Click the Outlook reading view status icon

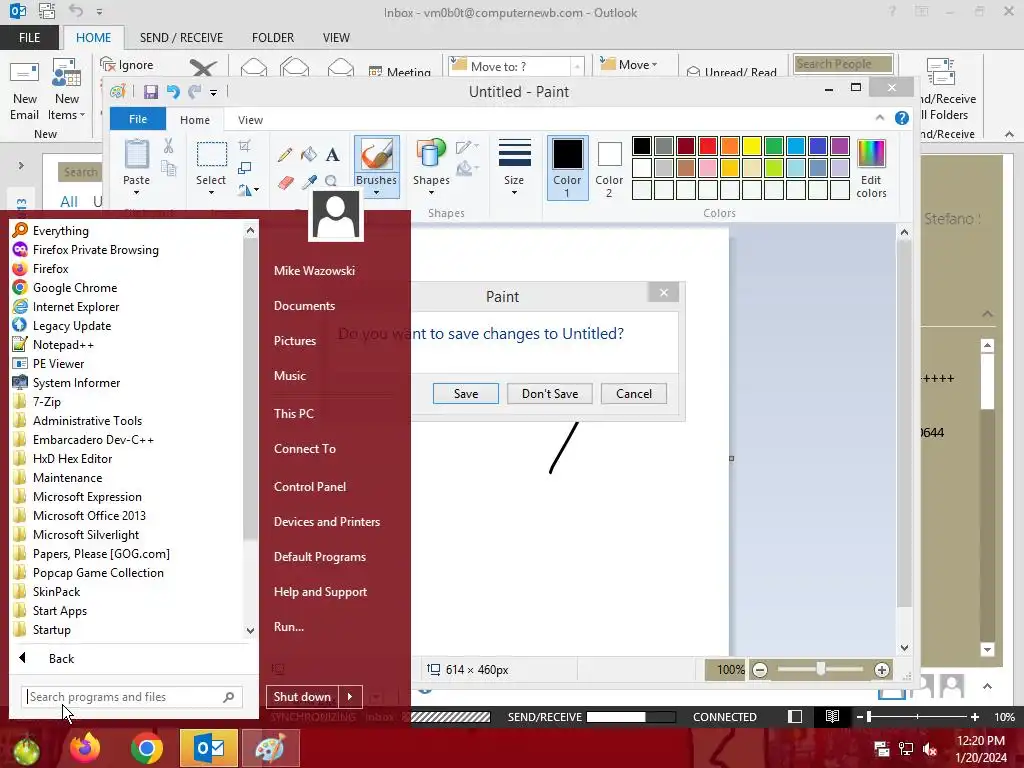832,716
